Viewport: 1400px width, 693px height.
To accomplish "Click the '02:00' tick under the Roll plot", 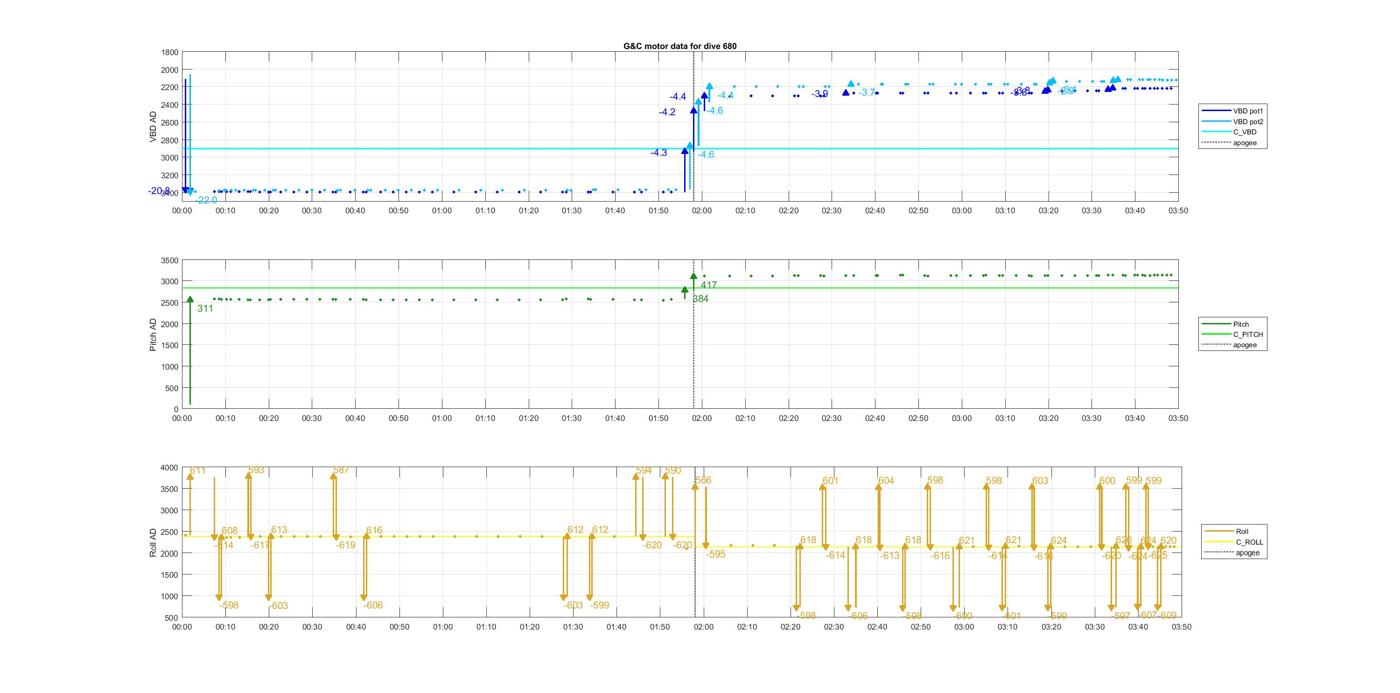I will (703, 627).
